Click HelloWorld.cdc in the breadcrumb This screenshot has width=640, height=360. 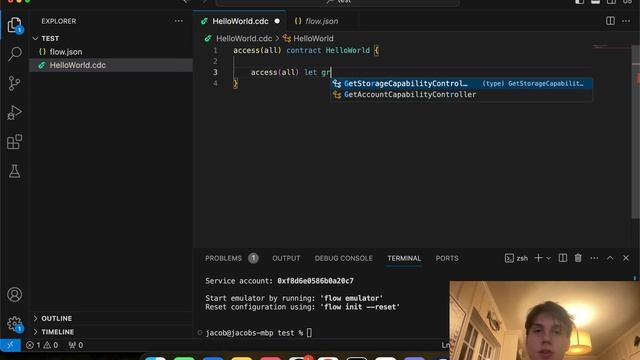pyautogui.click(x=244, y=38)
